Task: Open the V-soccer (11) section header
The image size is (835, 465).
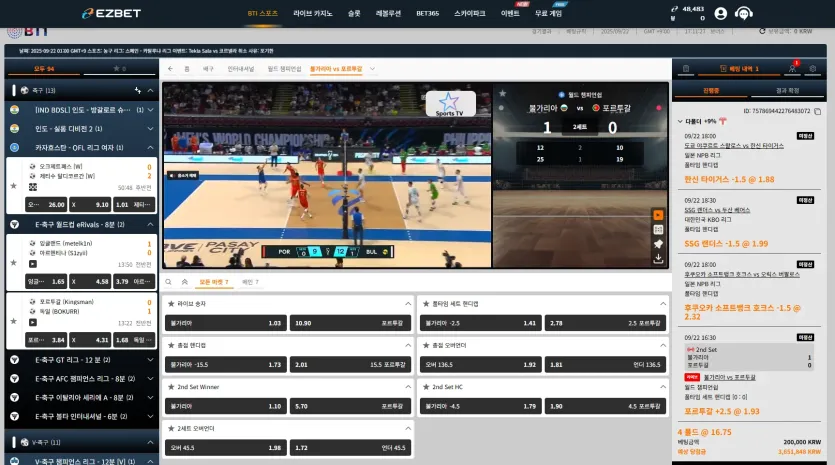Action: pos(82,442)
